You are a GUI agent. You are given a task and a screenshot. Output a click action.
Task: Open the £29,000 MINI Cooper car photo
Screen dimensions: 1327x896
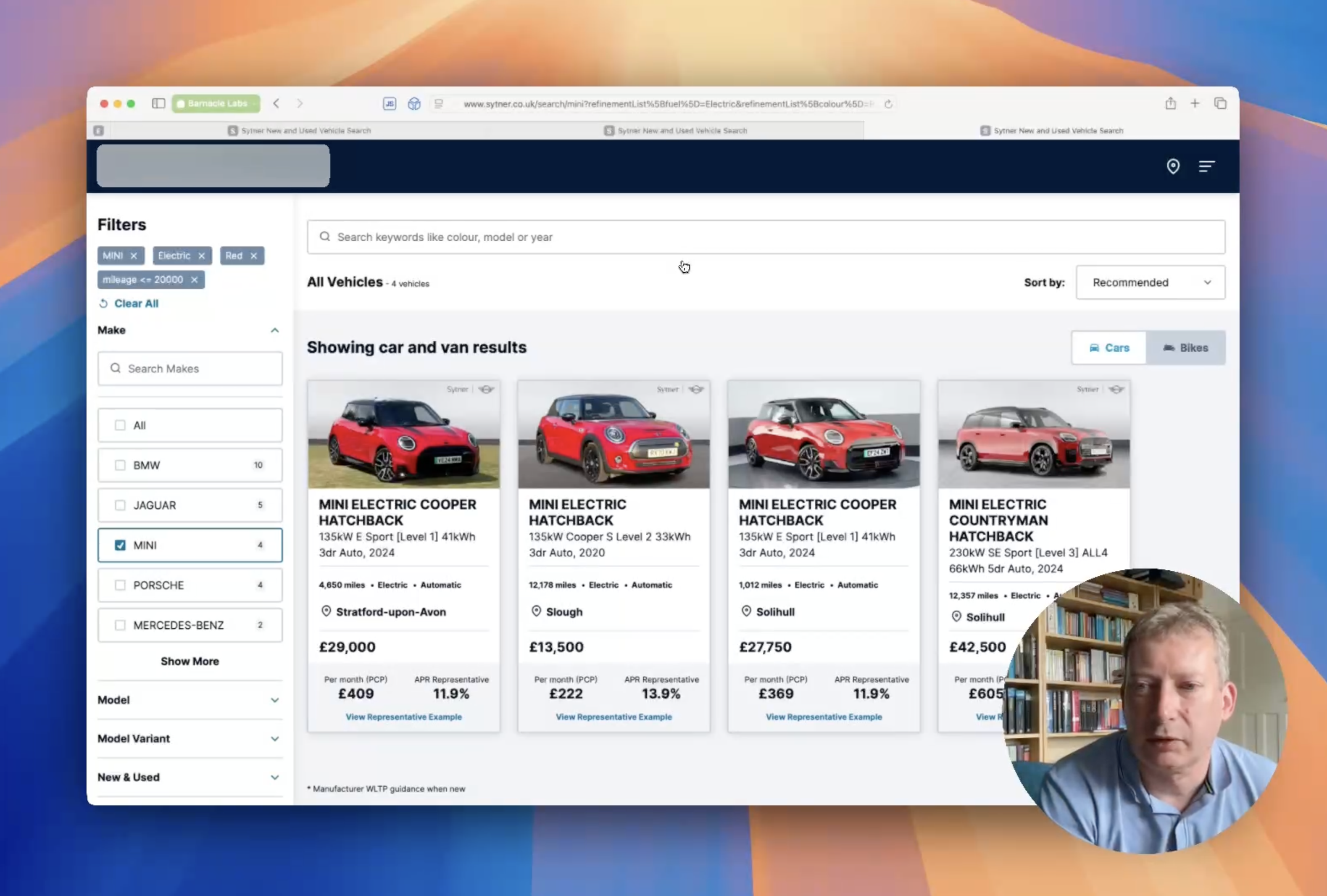click(404, 435)
